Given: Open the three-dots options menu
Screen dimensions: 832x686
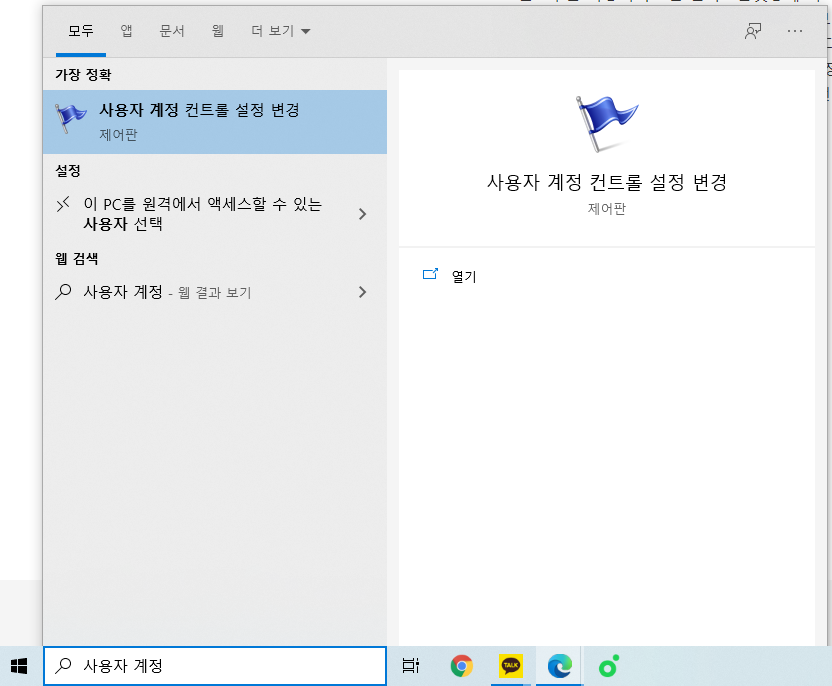Looking at the screenshot, I should [795, 31].
